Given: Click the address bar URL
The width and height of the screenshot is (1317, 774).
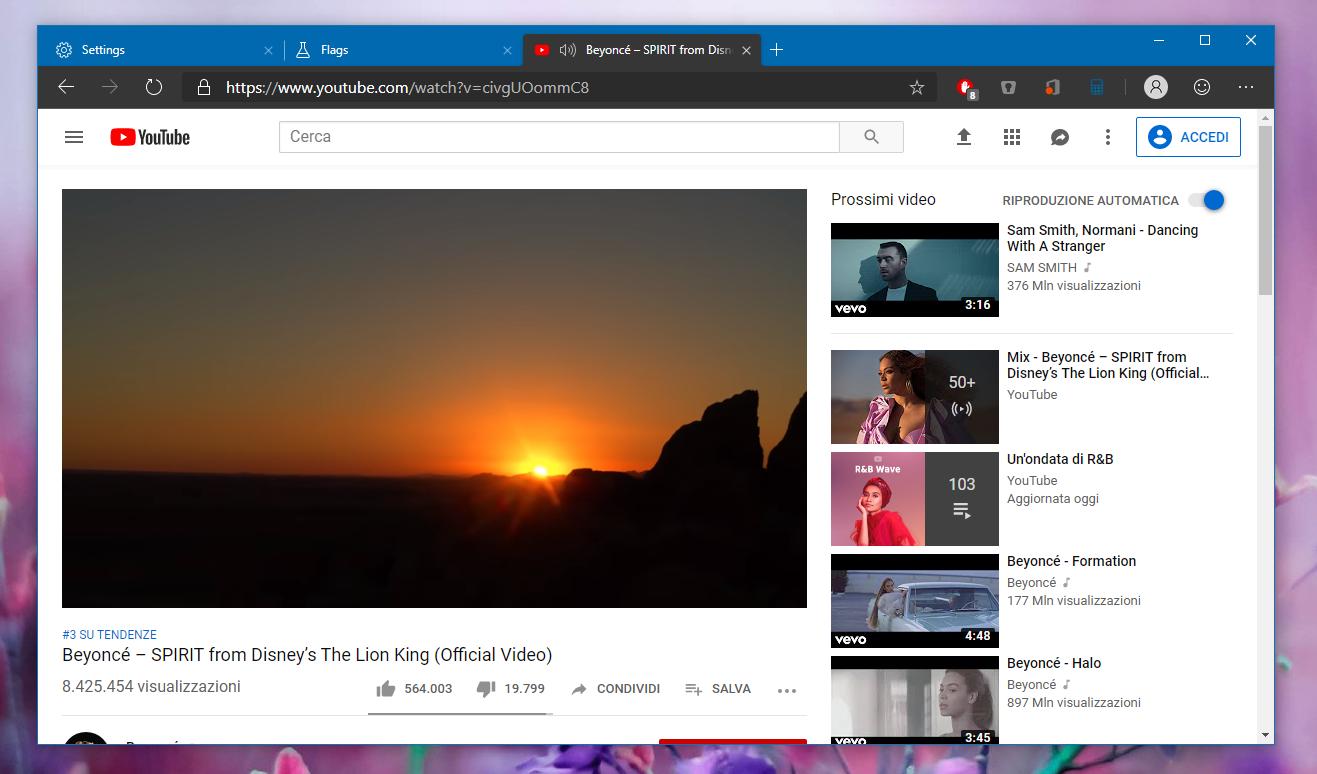Looking at the screenshot, I should coord(407,88).
